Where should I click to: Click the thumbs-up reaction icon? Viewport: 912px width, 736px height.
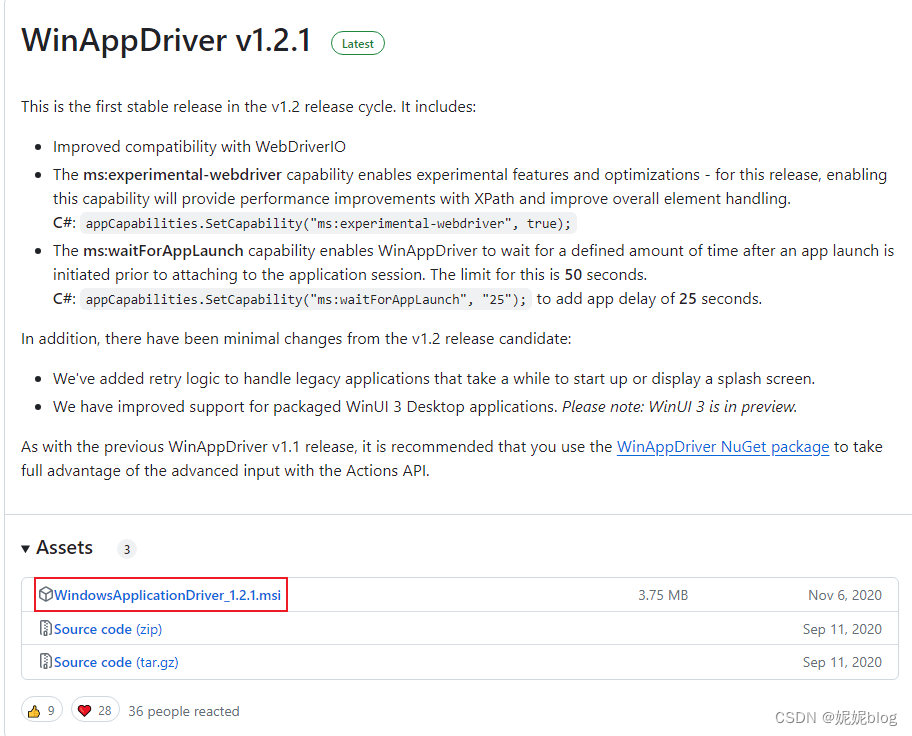tap(34, 710)
